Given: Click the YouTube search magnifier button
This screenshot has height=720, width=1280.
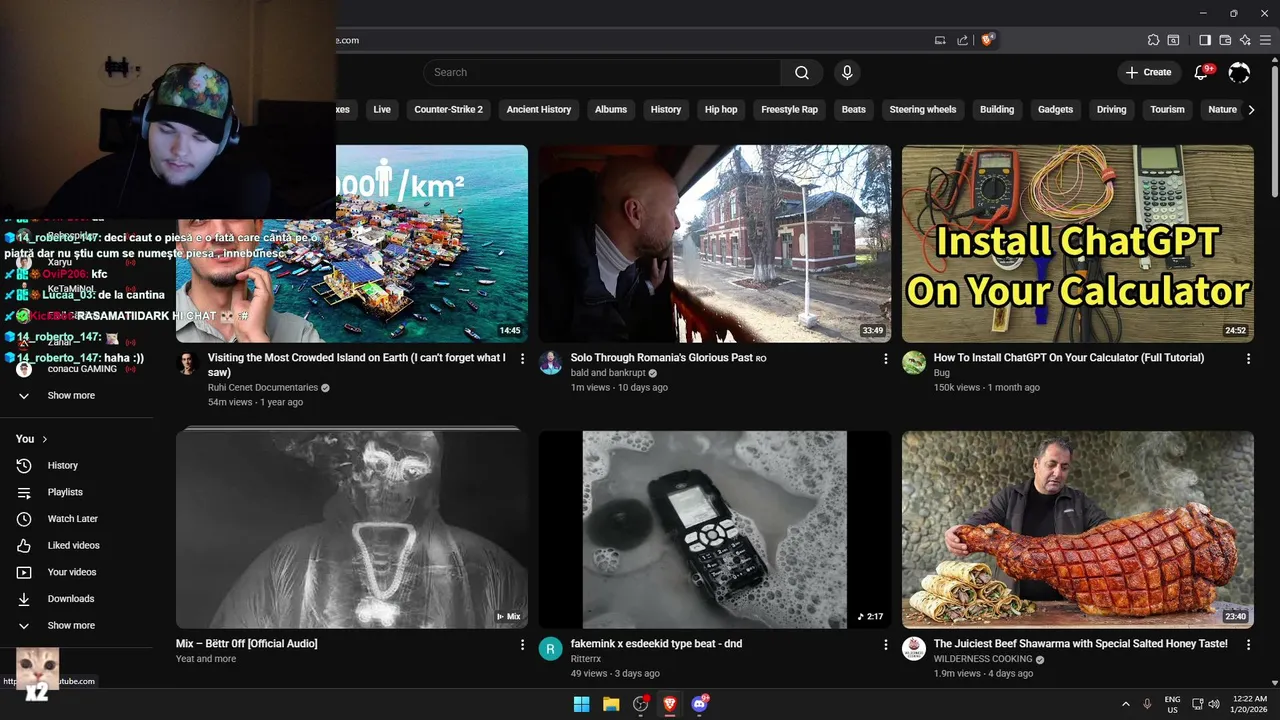Looking at the screenshot, I should pos(802,72).
